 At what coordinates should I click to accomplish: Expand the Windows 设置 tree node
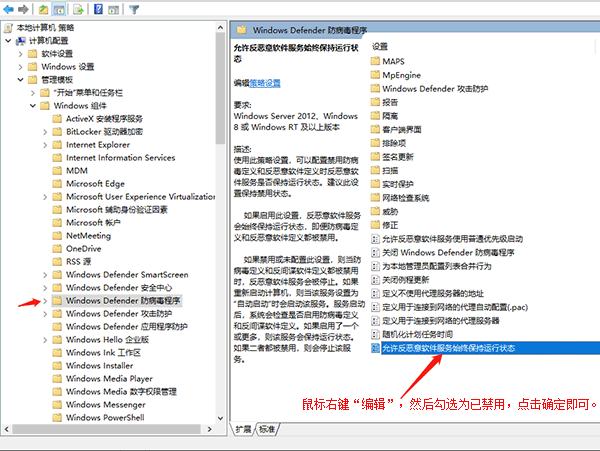(20, 67)
